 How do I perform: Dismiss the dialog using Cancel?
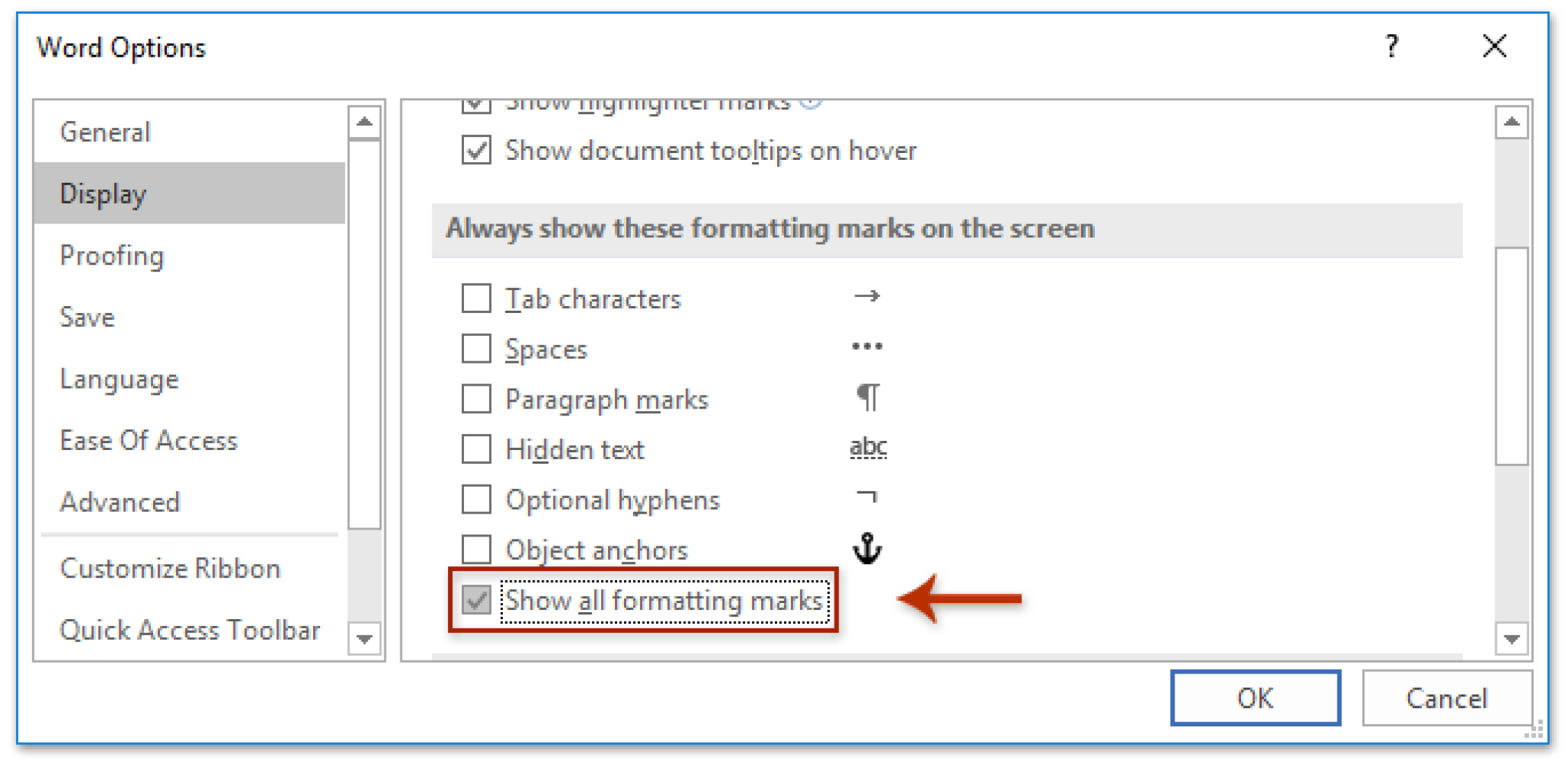point(1446,698)
